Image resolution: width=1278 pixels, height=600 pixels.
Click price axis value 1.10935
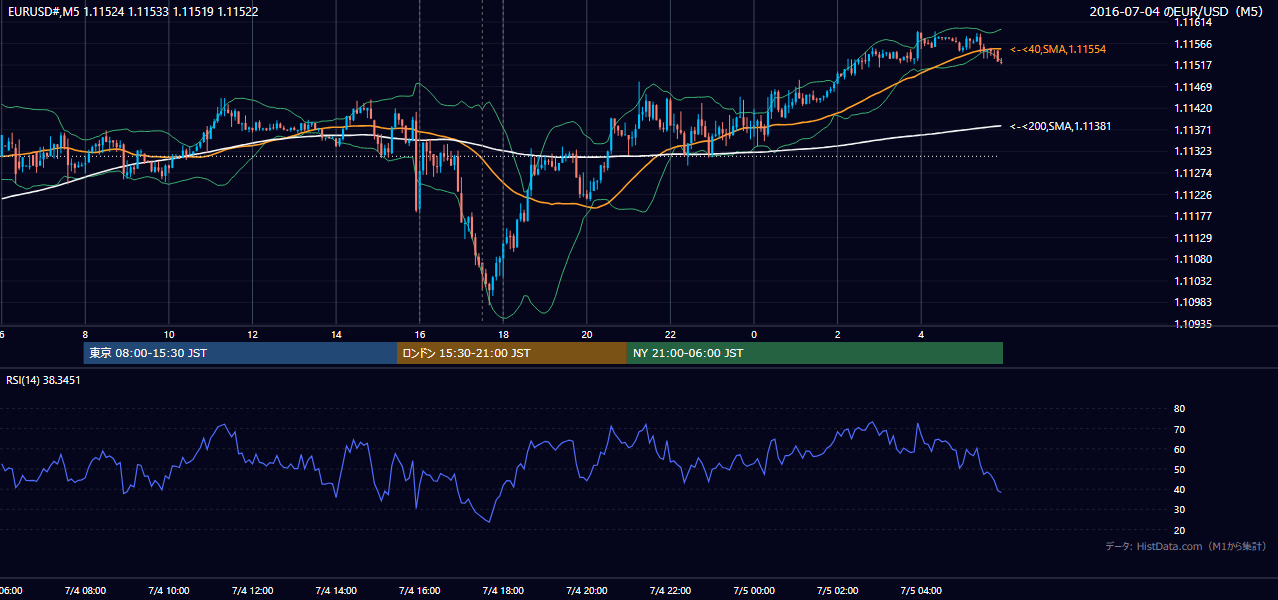coord(1193,324)
